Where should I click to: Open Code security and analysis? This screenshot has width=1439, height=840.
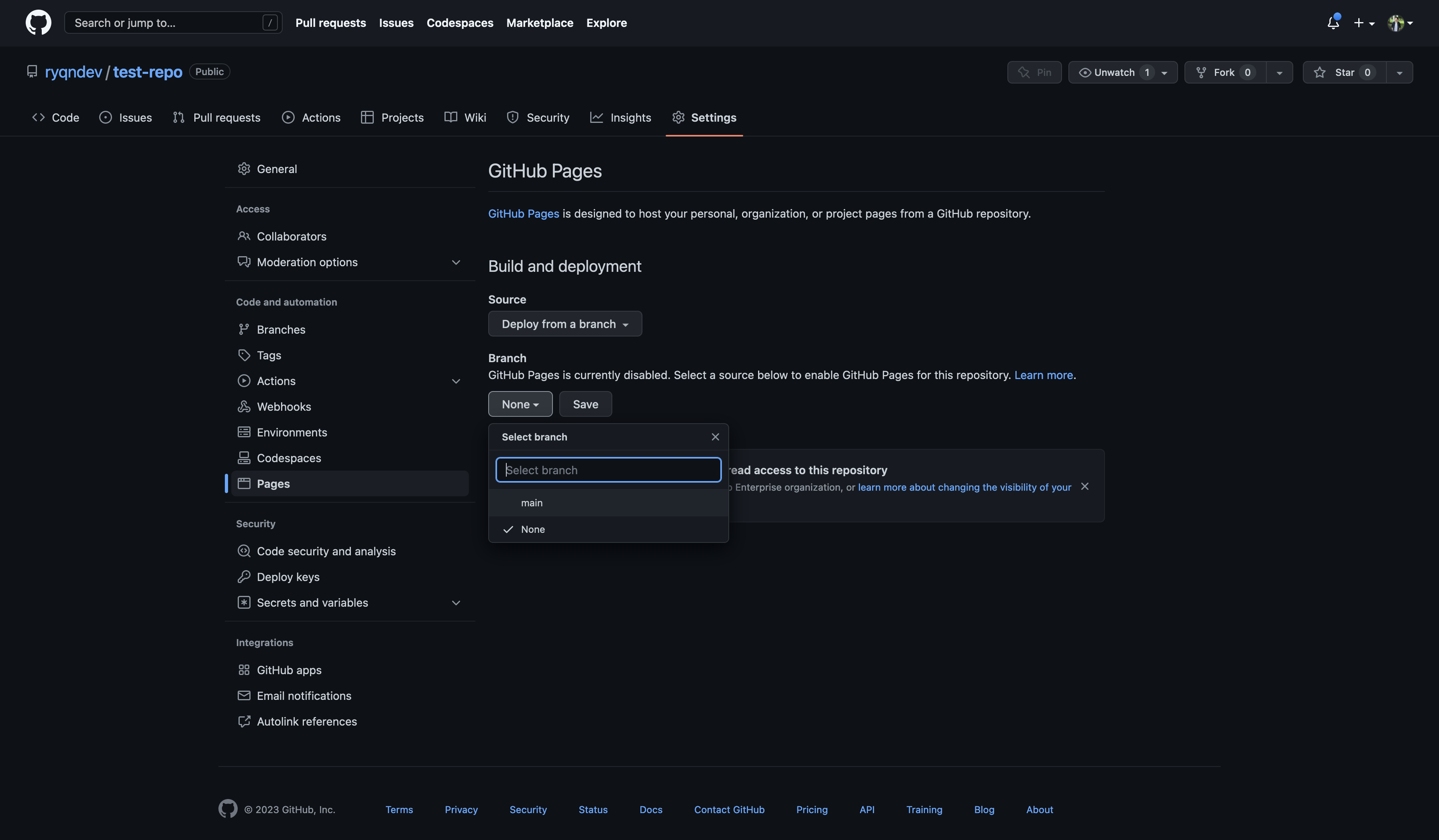(349, 551)
